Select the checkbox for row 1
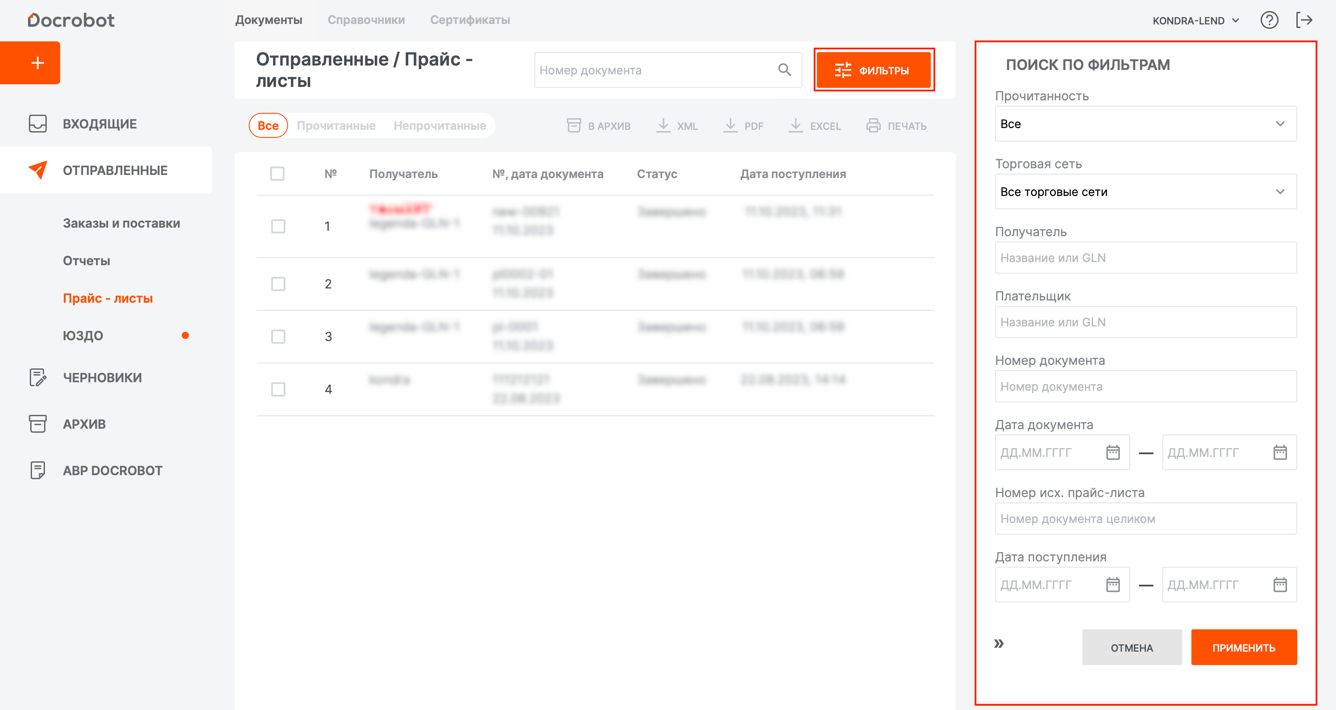 [x=278, y=227]
